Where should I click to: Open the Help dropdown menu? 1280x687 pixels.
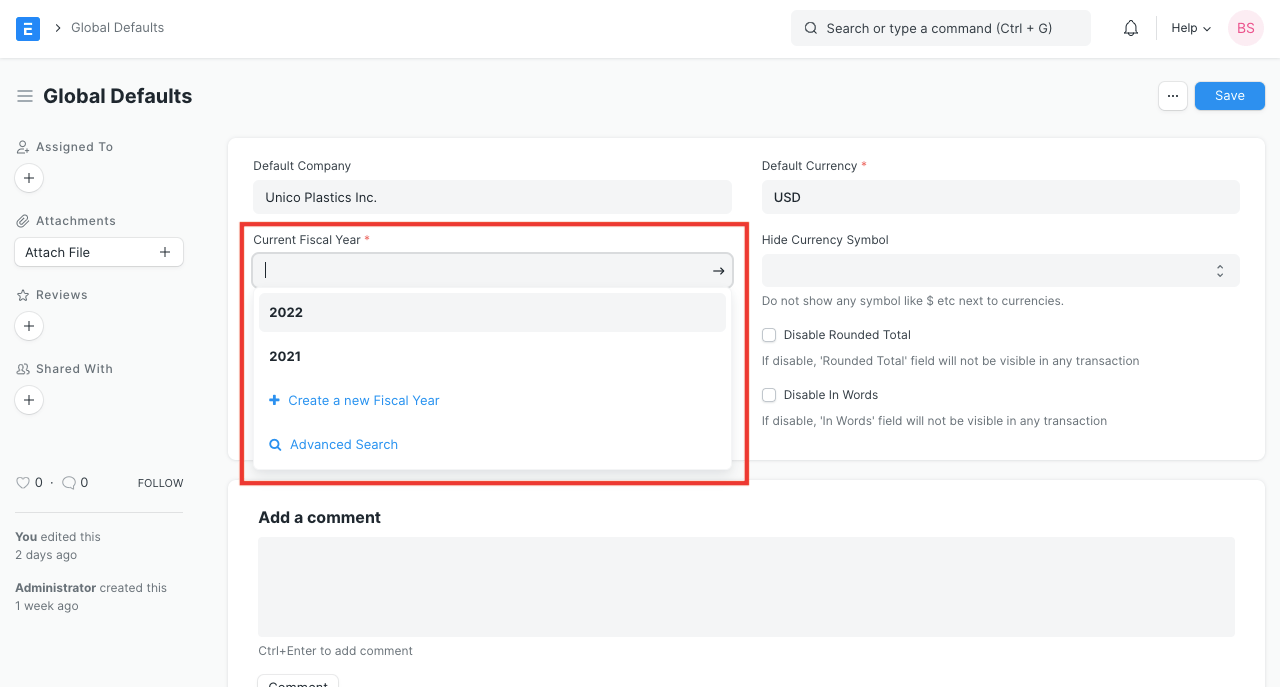tap(1191, 28)
